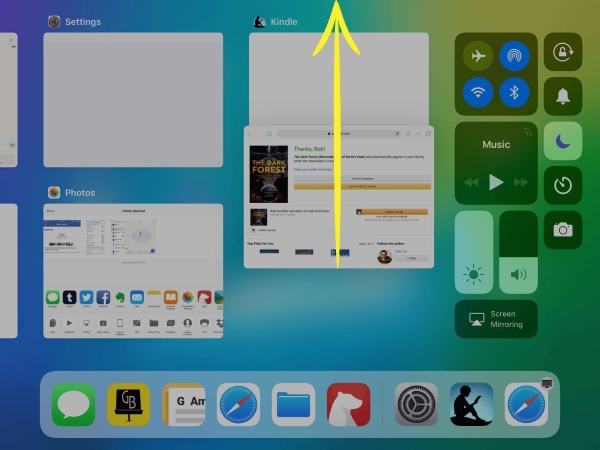Screen dimensions: 600x450
Task: Open author name link beside author photo
Action: click(x=401, y=251)
